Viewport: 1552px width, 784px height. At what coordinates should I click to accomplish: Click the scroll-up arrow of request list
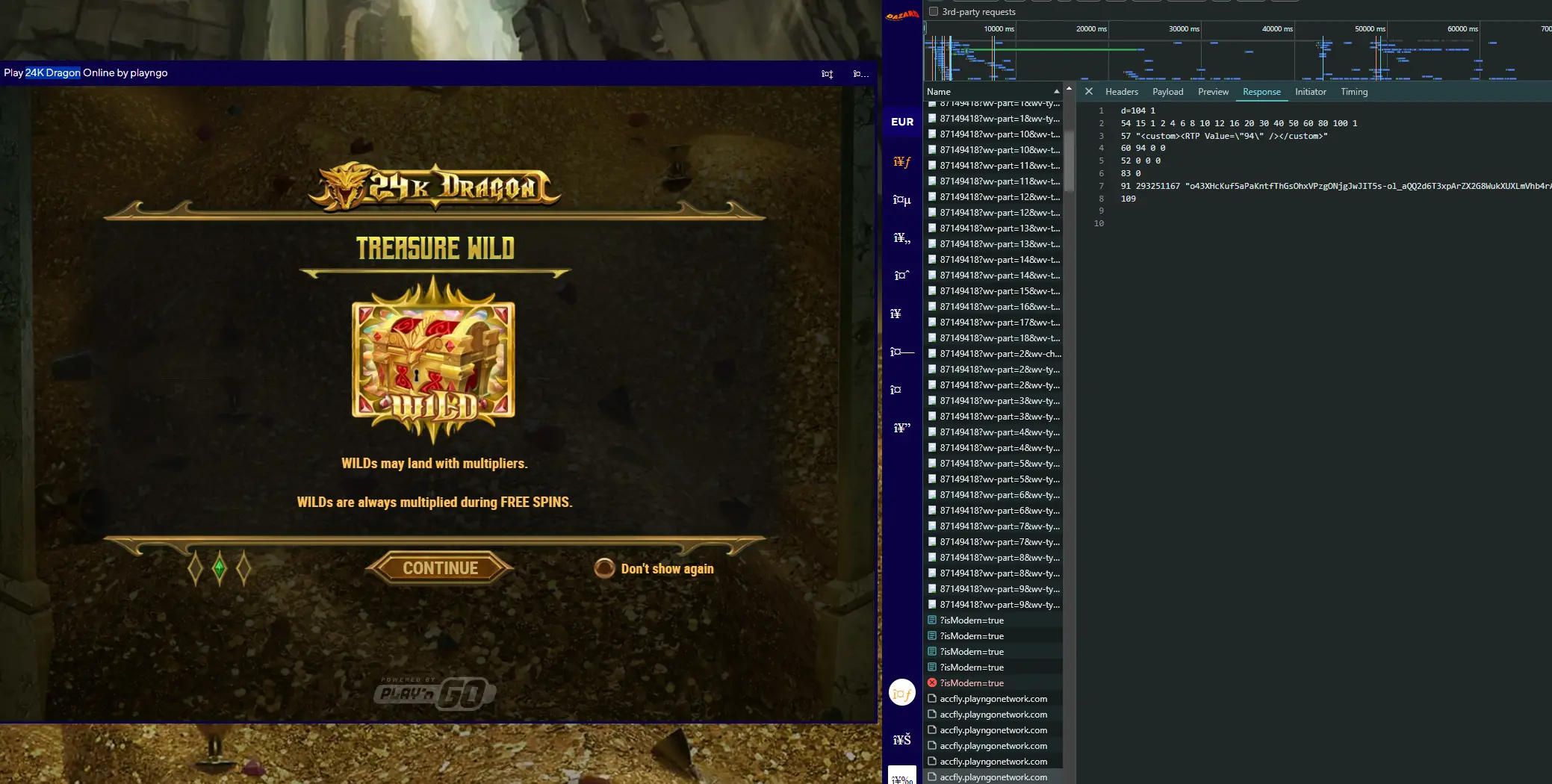[1069, 89]
